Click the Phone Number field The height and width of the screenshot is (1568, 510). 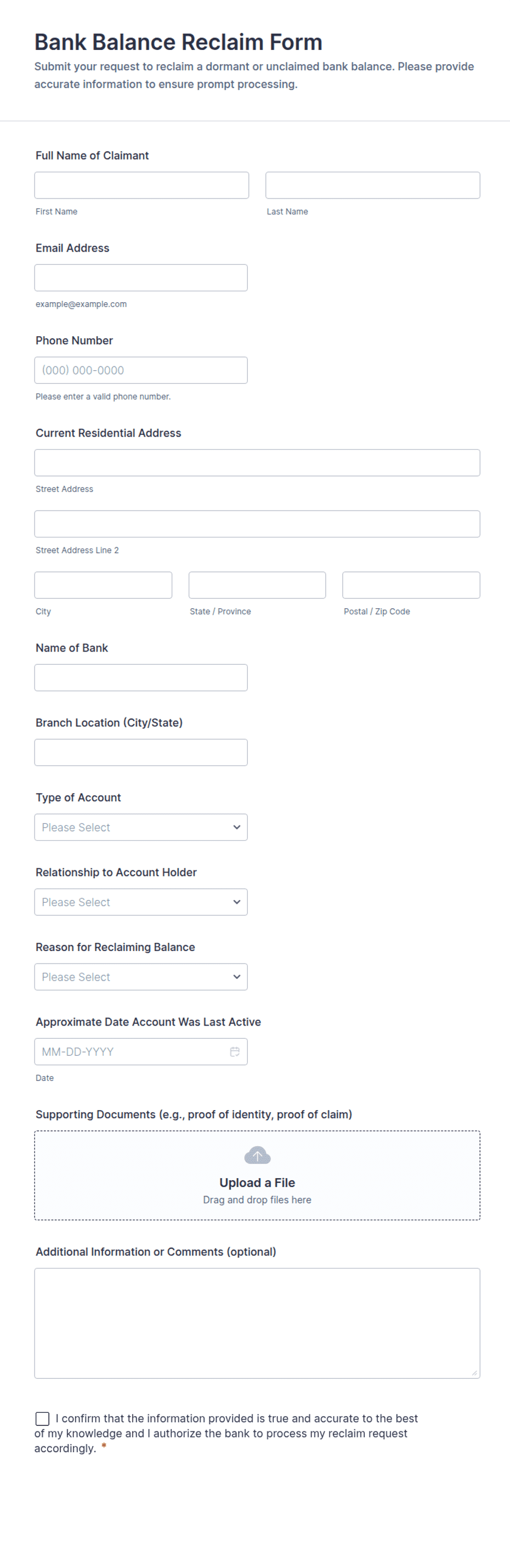tap(141, 370)
